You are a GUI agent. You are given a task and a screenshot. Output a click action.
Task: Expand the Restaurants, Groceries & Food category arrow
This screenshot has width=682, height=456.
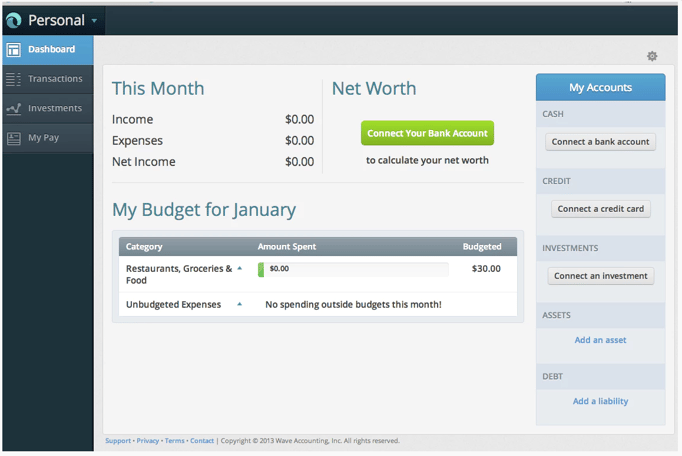click(239, 268)
